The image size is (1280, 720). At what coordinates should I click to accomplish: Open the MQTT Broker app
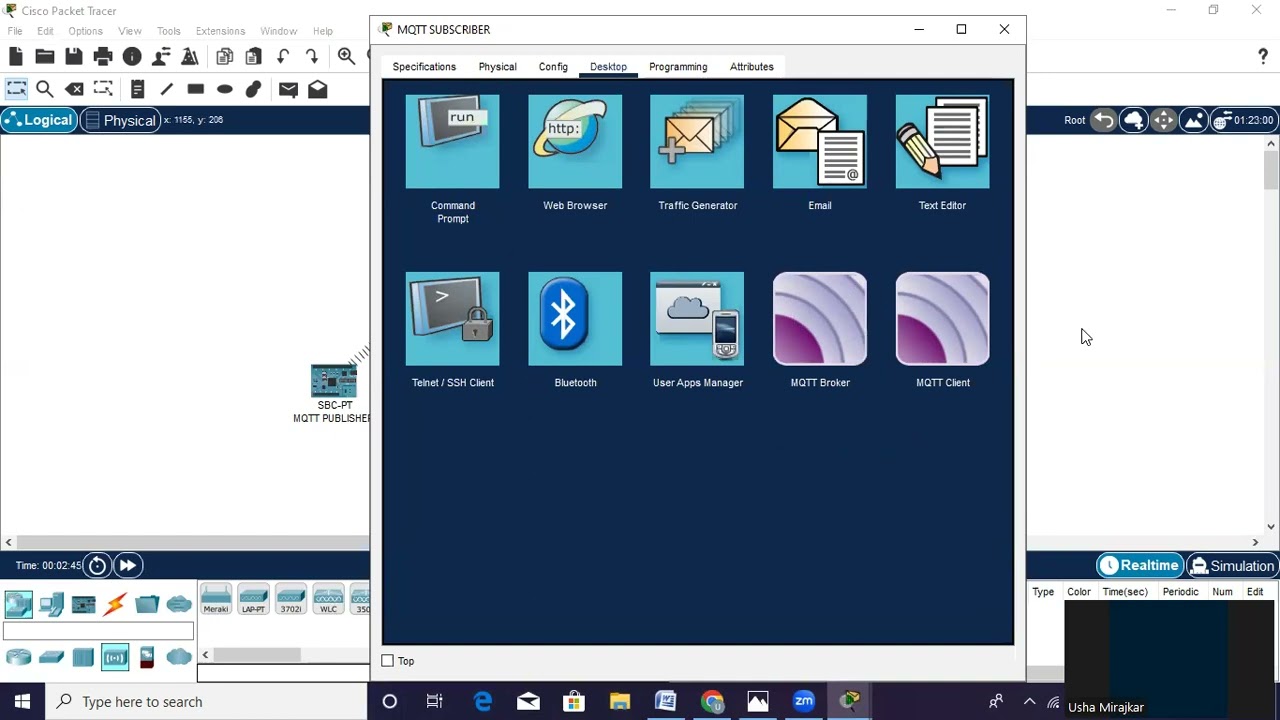pyautogui.click(x=820, y=319)
